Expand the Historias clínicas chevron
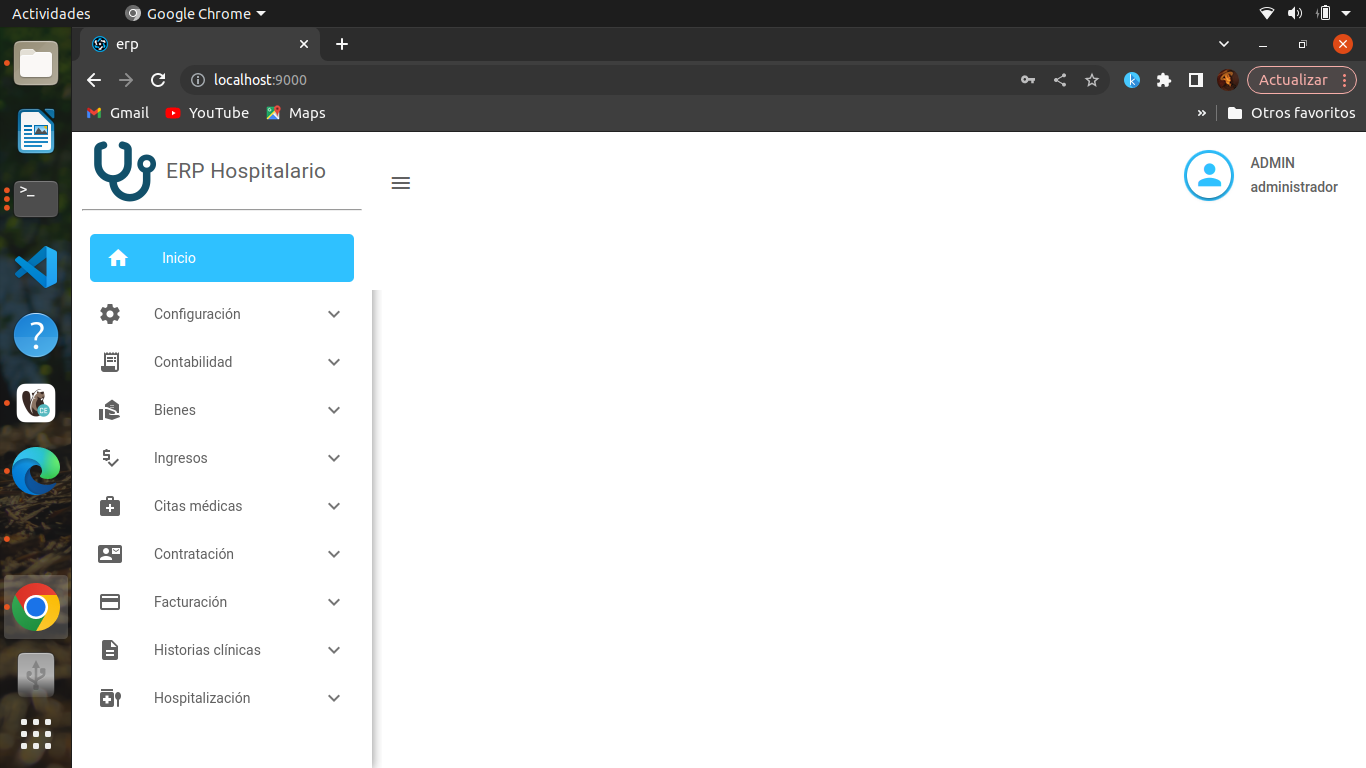 pyautogui.click(x=334, y=650)
